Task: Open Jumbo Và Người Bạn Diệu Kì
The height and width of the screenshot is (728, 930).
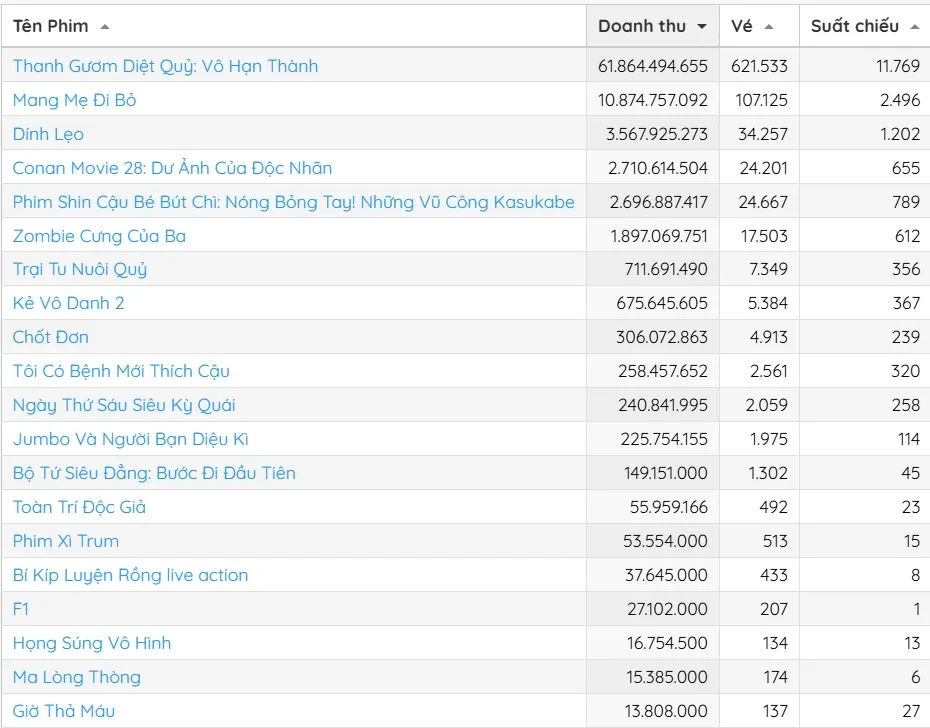Action: pyautogui.click(x=131, y=439)
